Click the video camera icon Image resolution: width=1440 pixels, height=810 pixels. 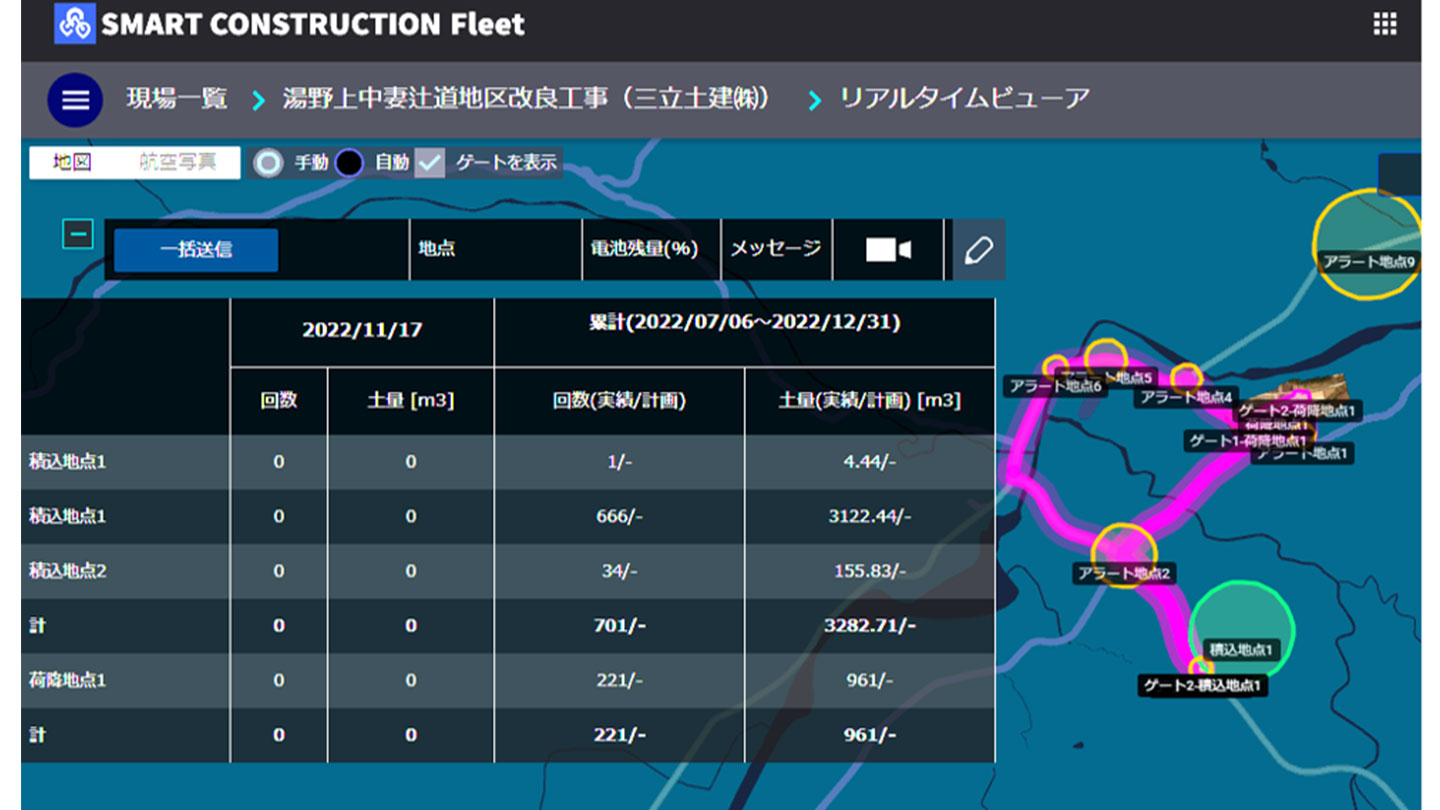pos(887,249)
